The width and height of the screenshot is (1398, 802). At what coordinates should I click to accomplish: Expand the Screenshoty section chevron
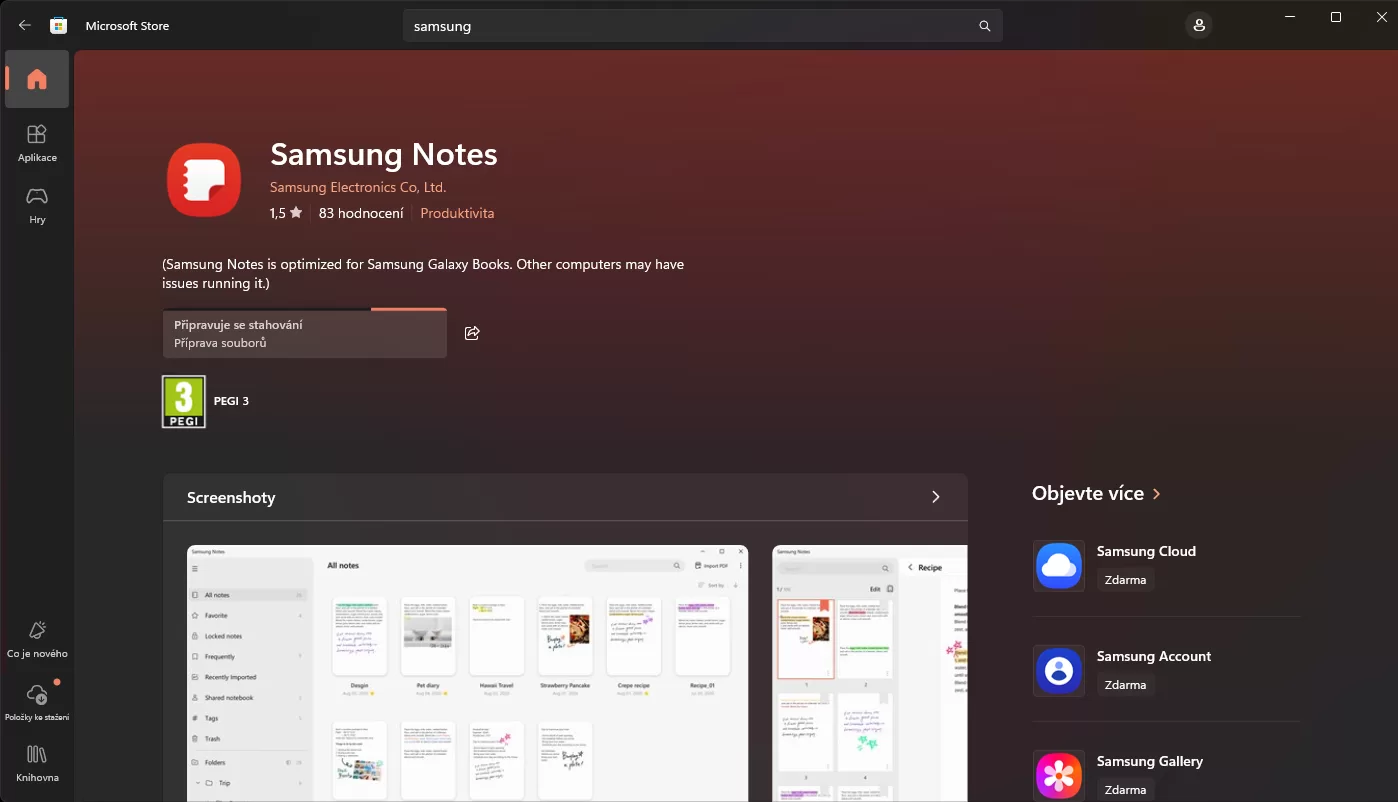point(935,497)
